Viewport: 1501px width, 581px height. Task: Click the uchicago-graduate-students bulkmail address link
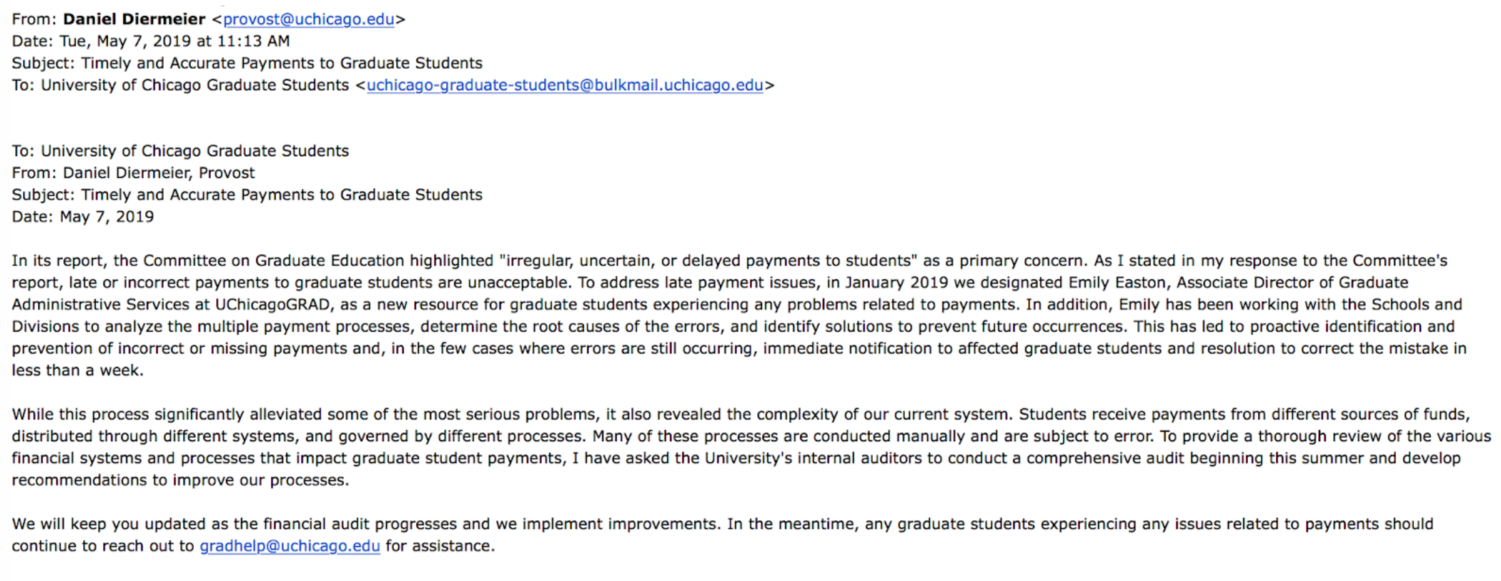(565, 85)
